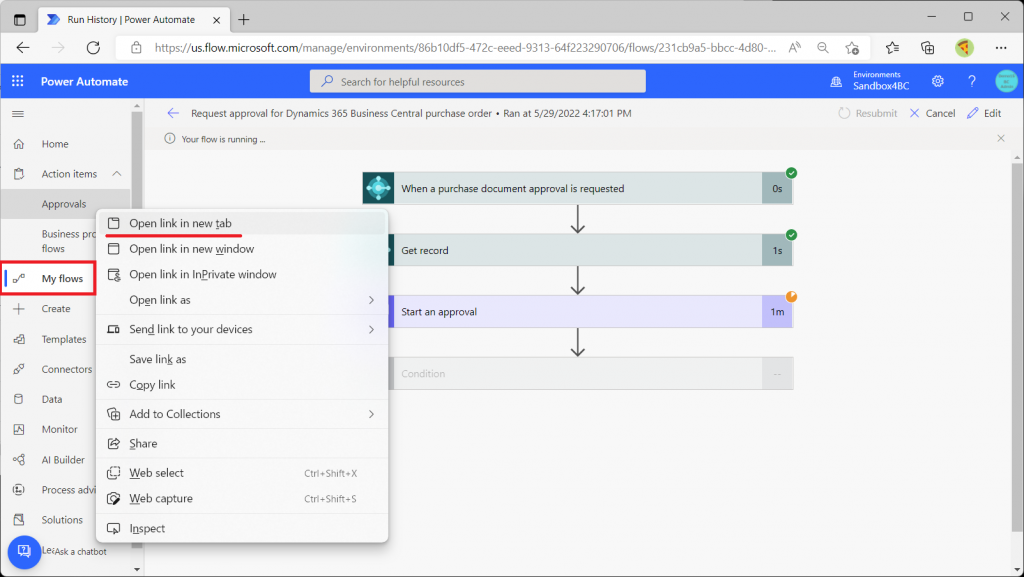Open the Ask a chatbot button
The image size is (1024, 577).
[24, 552]
